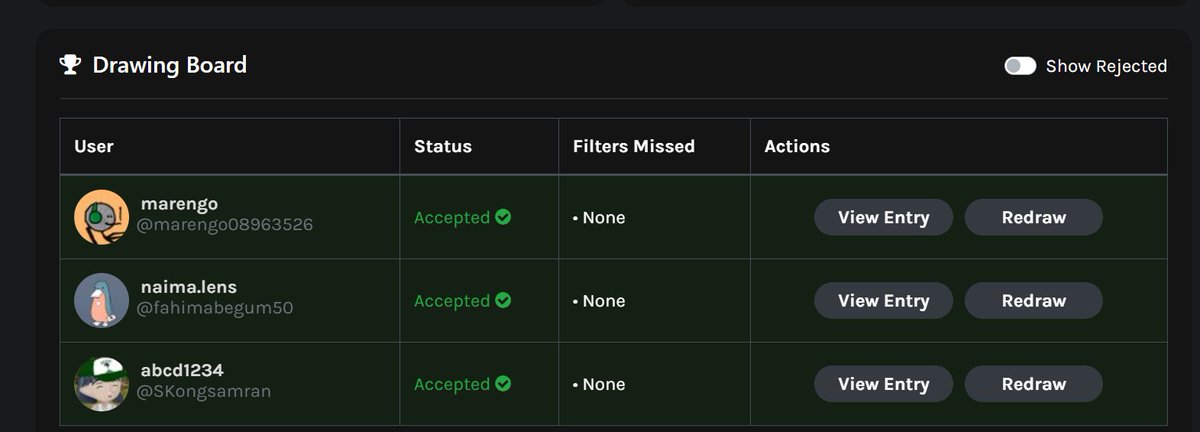The height and width of the screenshot is (432, 1200).
Task: View Entry for marengo
Action: [x=883, y=217]
